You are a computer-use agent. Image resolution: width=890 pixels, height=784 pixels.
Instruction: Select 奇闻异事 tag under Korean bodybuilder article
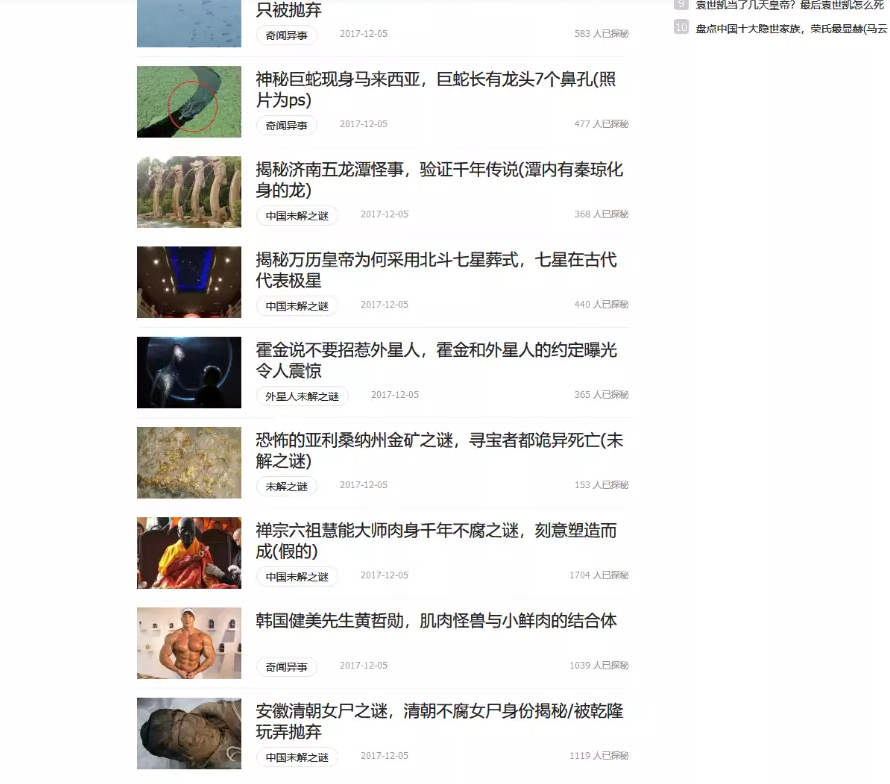point(286,667)
